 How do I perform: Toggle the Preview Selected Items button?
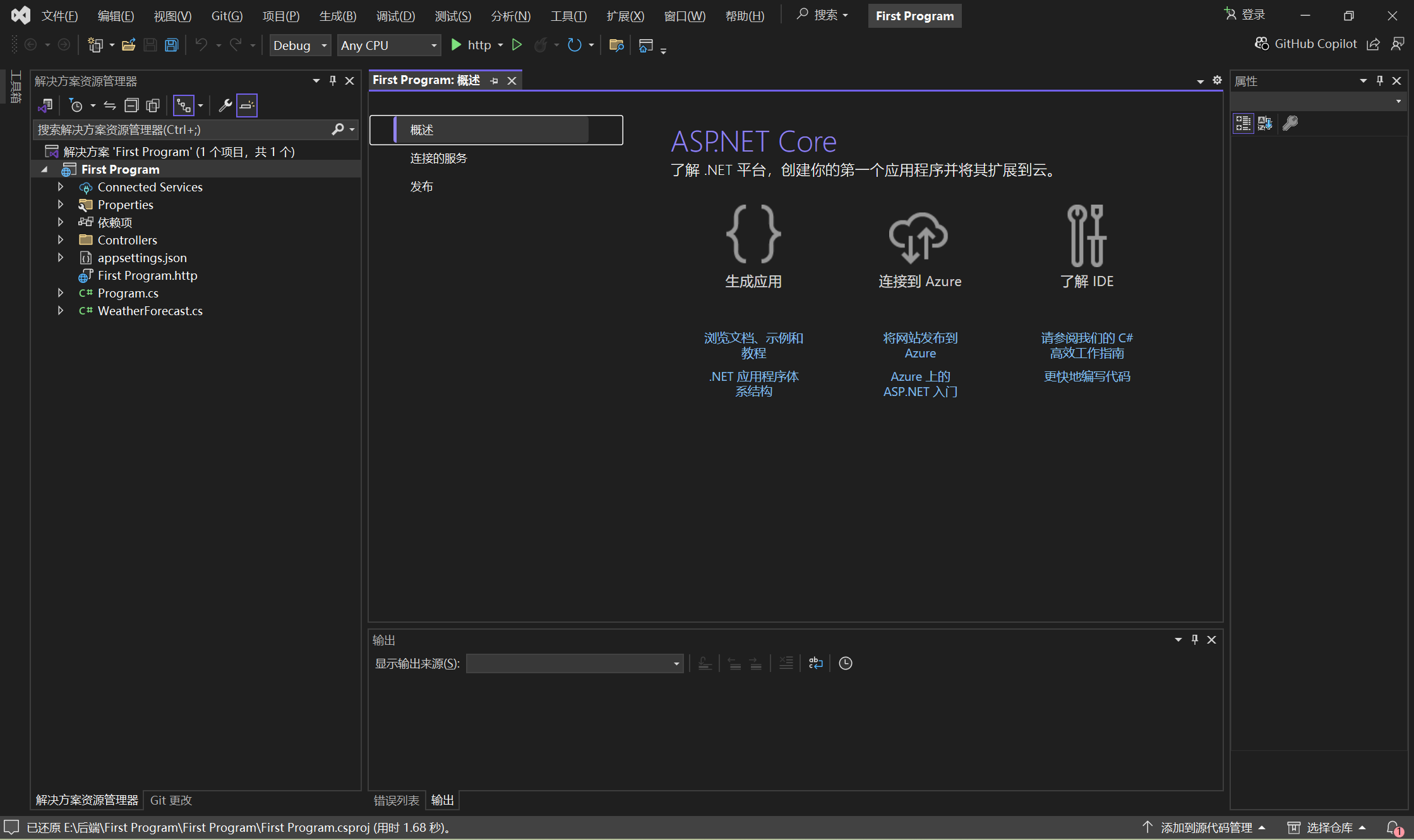[247, 105]
